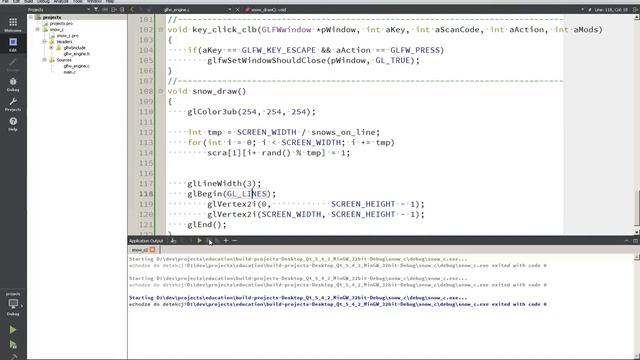Close the snow_c output tab
The width and height of the screenshot is (640, 360).
[153, 249]
